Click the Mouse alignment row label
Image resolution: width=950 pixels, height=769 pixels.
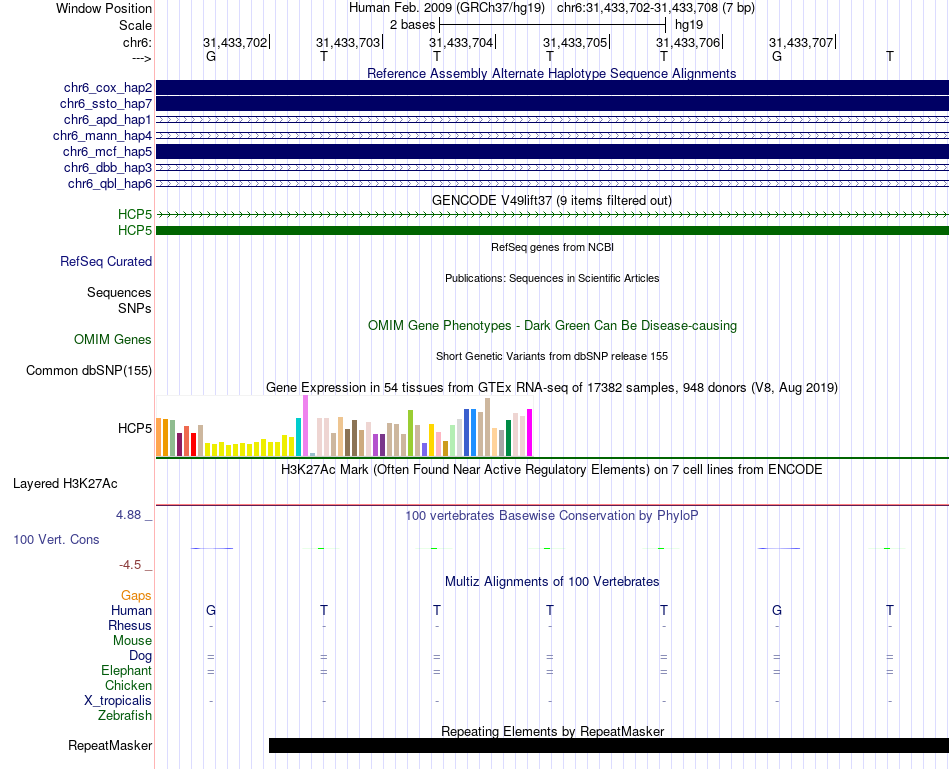133,641
